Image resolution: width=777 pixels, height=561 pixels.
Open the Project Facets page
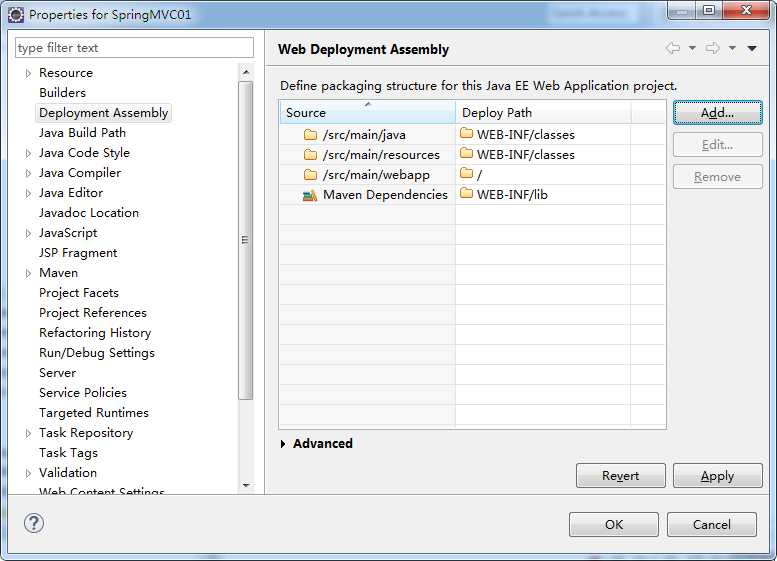point(78,293)
